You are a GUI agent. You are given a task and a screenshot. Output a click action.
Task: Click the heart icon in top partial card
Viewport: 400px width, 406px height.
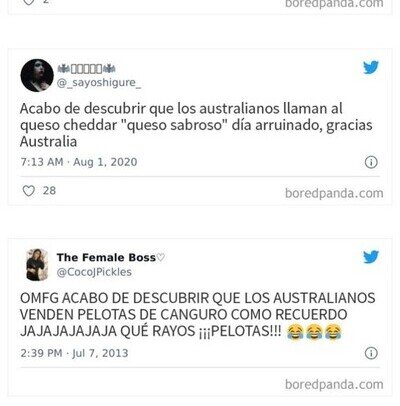click(29, 2)
